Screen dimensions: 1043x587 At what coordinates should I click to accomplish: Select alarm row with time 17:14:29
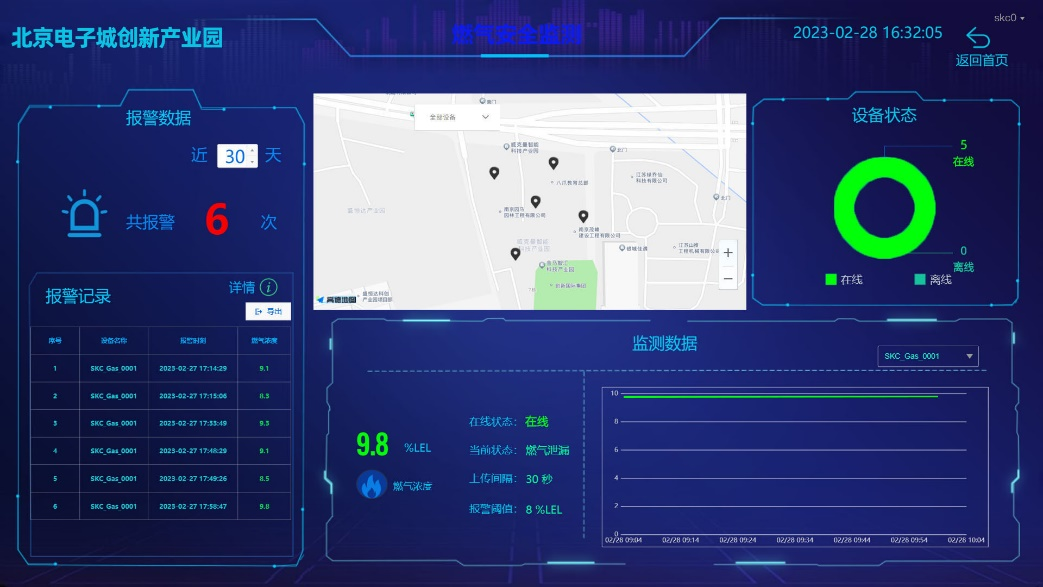click(161, 368)
